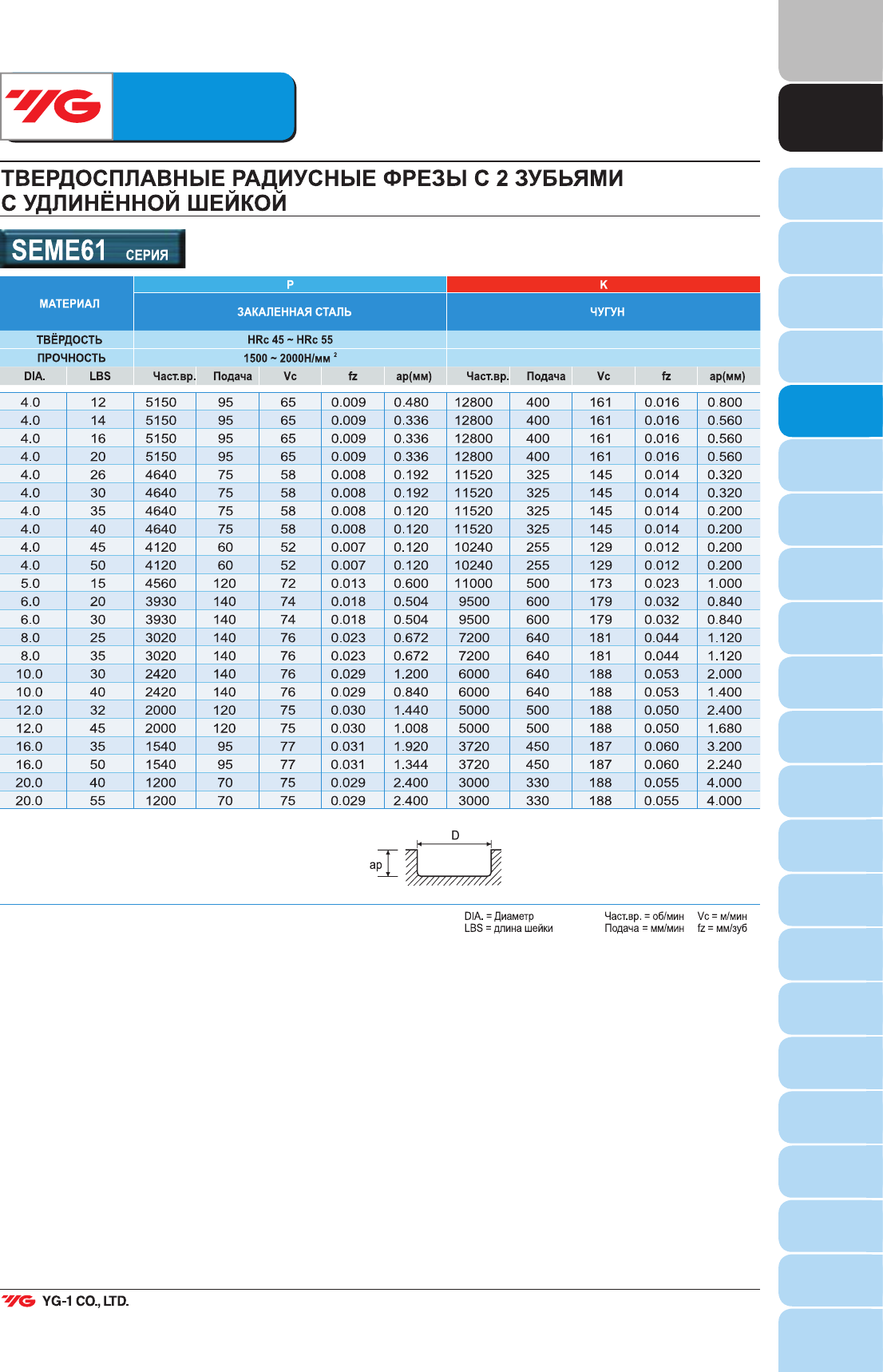Select the ap value 1.920
This screenshot has height=1372, width=883.
tap(411, 746)
